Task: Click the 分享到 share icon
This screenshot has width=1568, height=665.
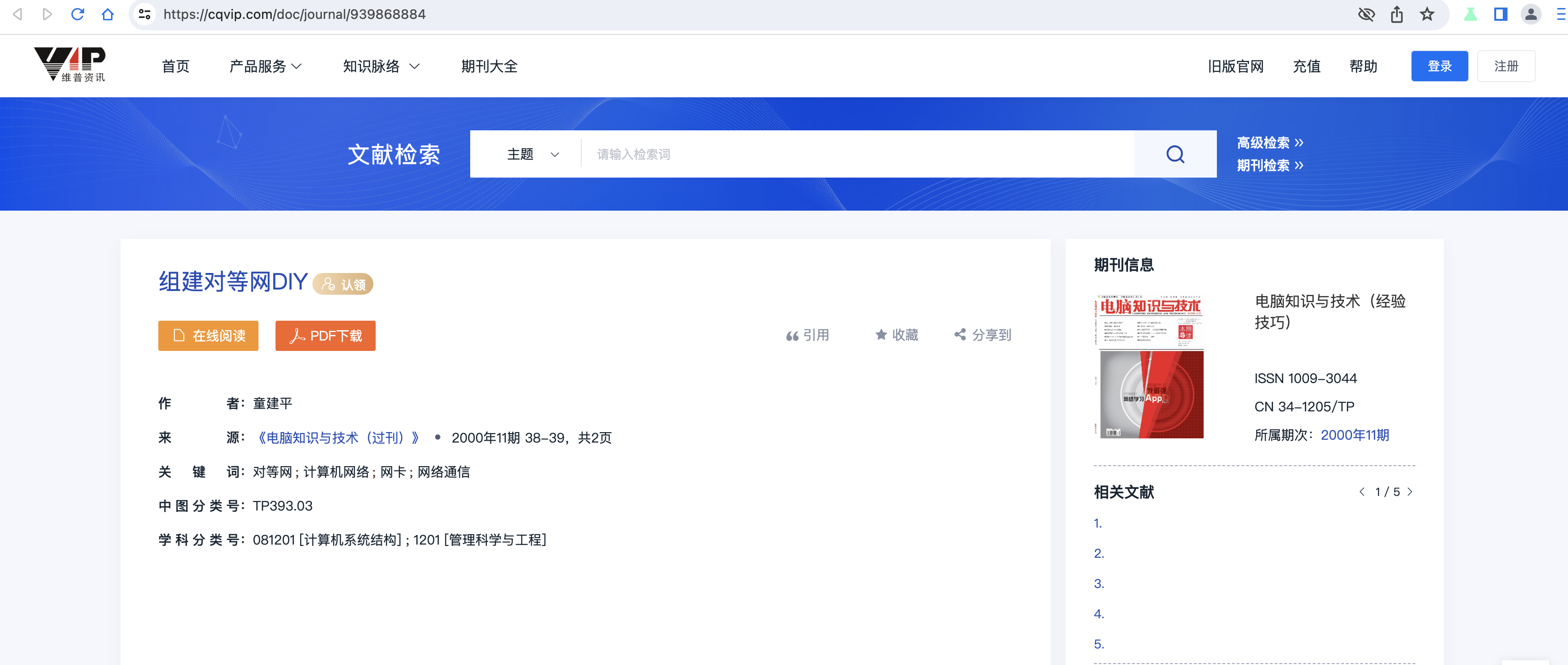Action: (x=960, y=335)
